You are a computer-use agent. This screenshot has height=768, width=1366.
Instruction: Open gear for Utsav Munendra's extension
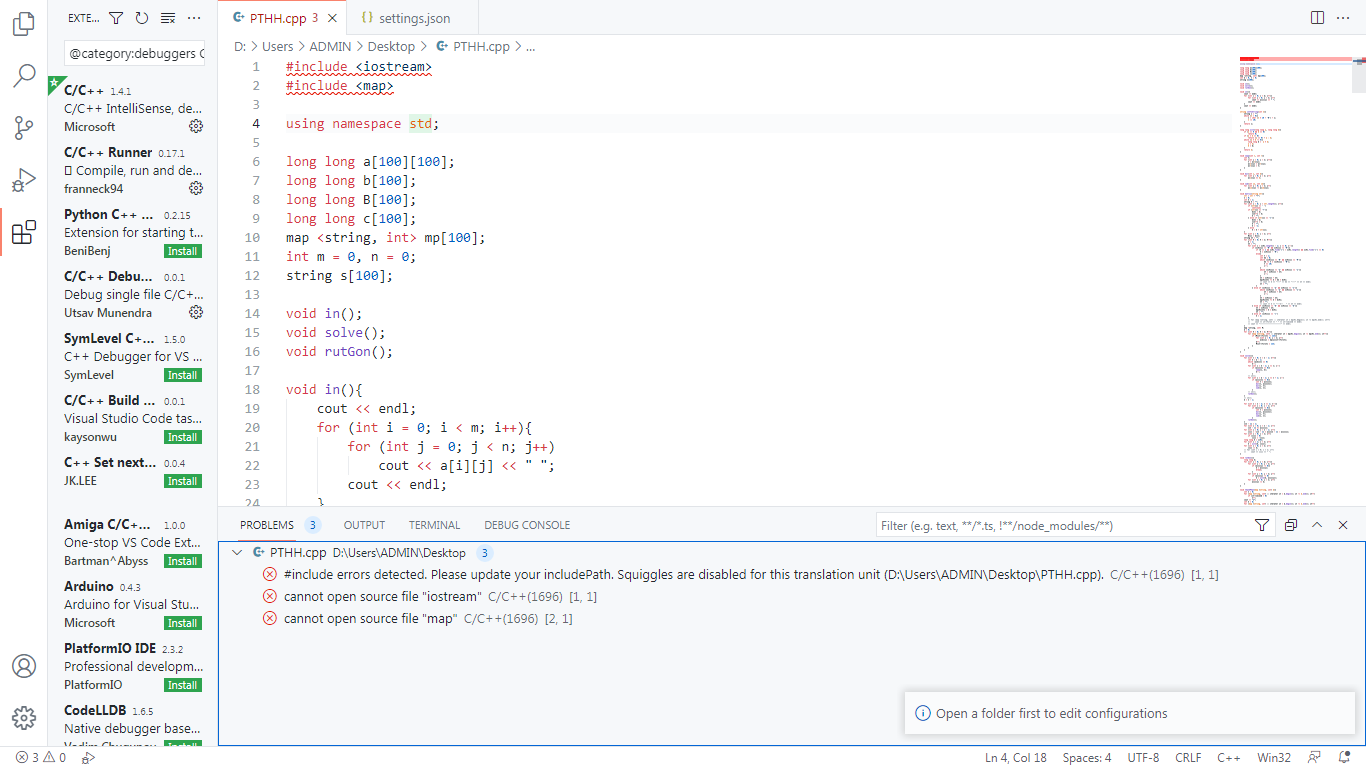[x=196, y=312]
